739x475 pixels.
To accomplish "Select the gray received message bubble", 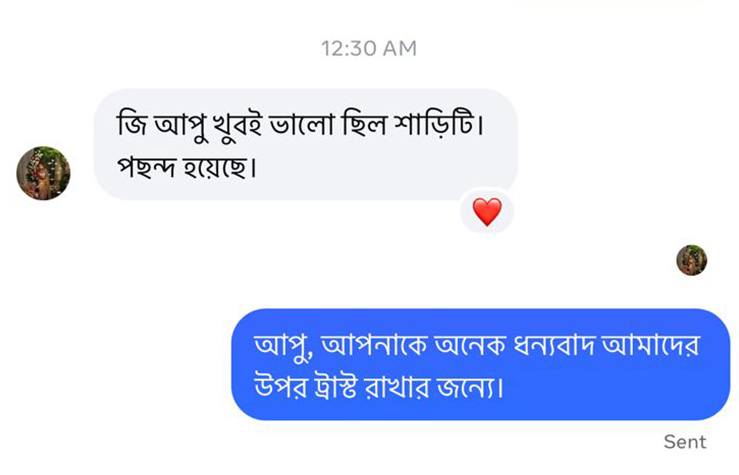I will pyautogui.click(x=305, y=145).
